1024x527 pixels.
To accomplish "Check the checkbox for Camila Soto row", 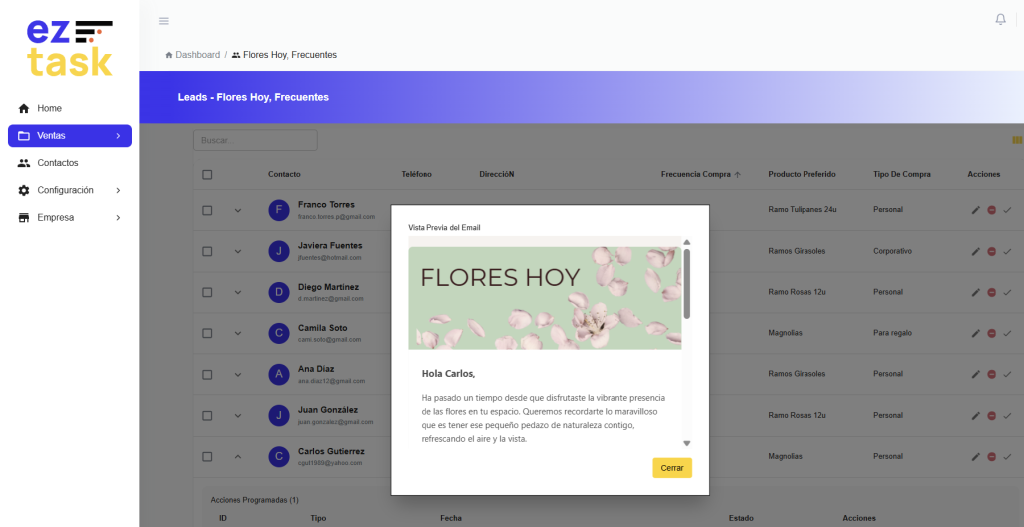I will tap(207, 333).
